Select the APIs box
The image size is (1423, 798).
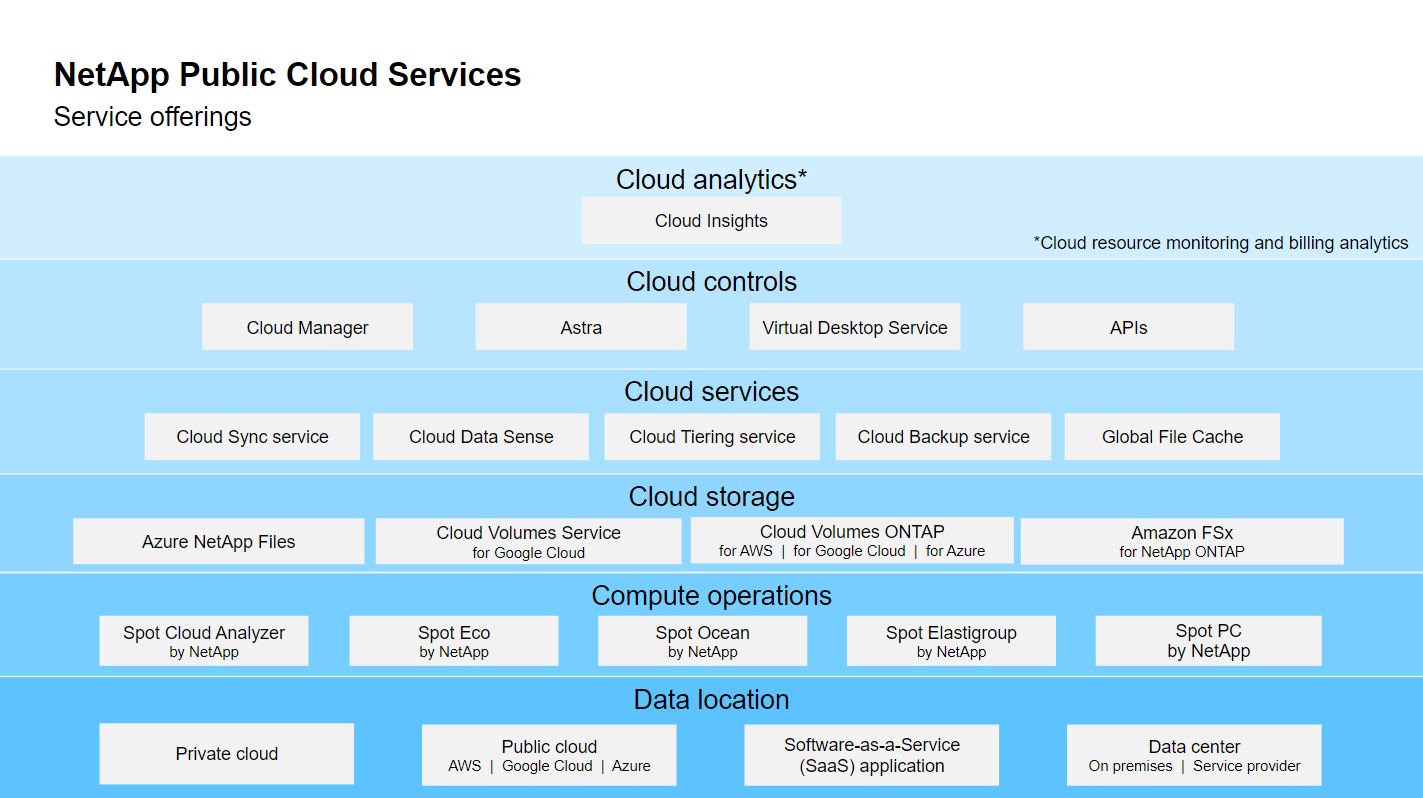click(x=1128, y=327)
